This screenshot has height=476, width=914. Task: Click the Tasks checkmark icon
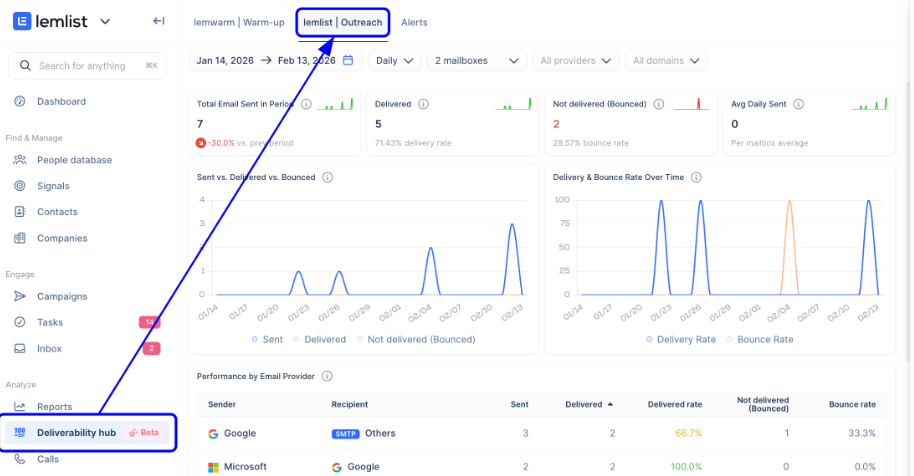pos(20,322)
